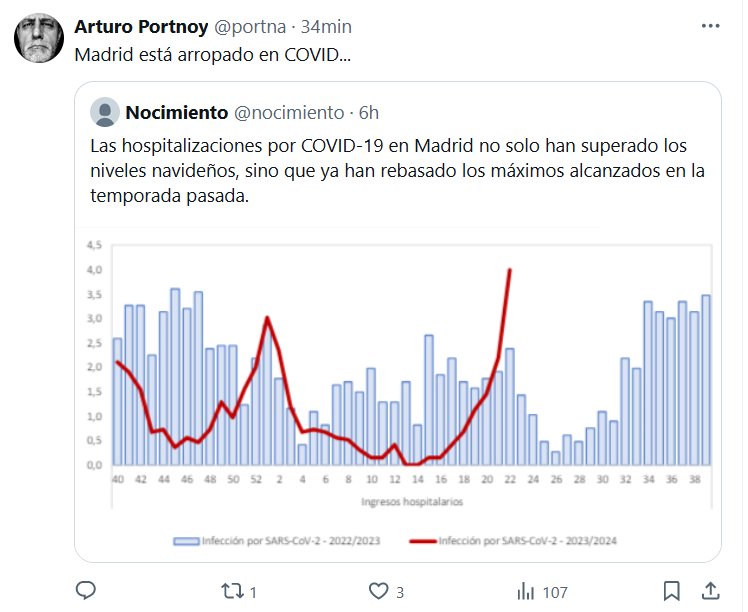The height and width of the screenshot is (612, 748).
Task: Open the quoted tweet's 6h timestamp
Action: (369, 111)
